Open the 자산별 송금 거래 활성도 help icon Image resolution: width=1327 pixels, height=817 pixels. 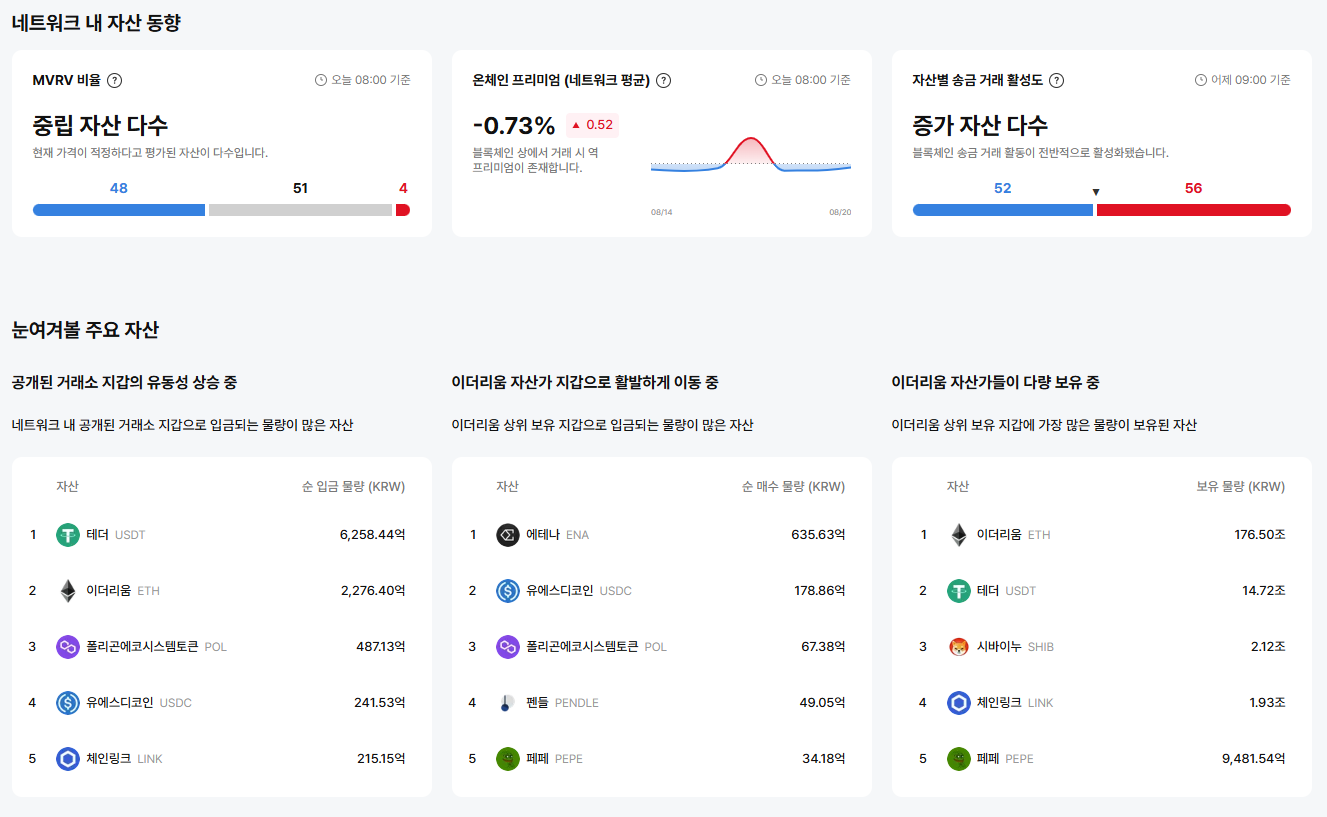point(1056,81)
